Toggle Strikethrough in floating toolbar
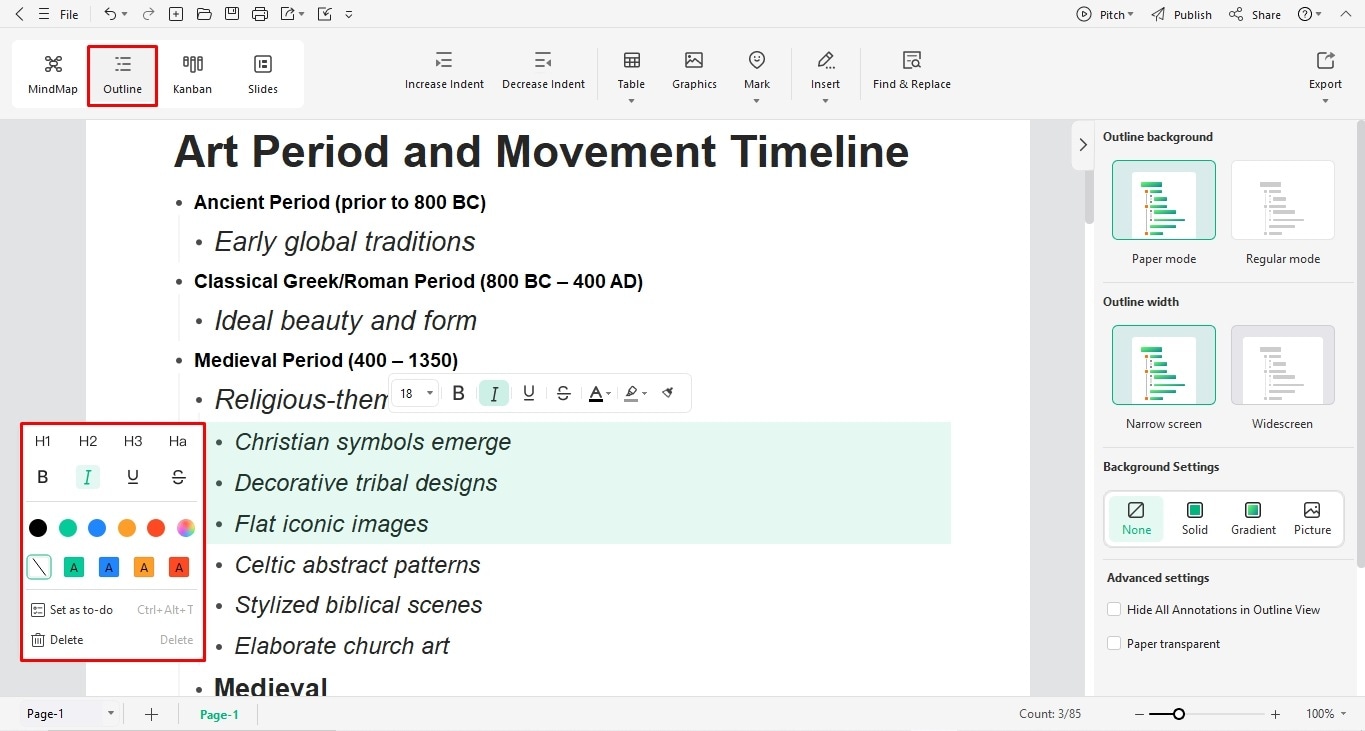The image size is (1365, 731). [x=563, y=393]
